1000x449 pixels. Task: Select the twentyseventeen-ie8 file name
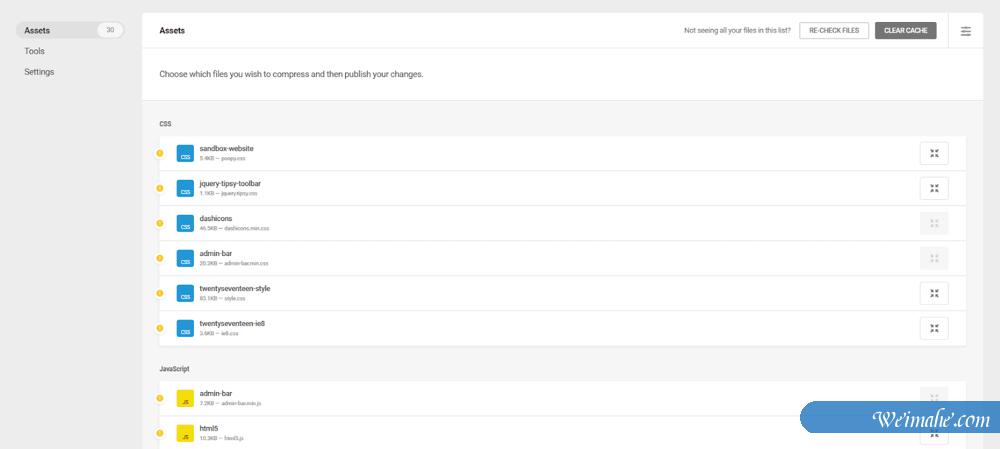pyautogui.click(x=232, y=324)
